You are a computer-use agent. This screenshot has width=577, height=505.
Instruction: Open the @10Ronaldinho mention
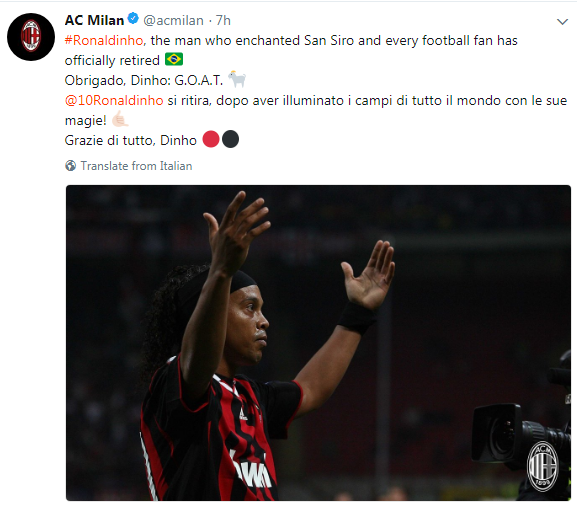coord(114,100)
